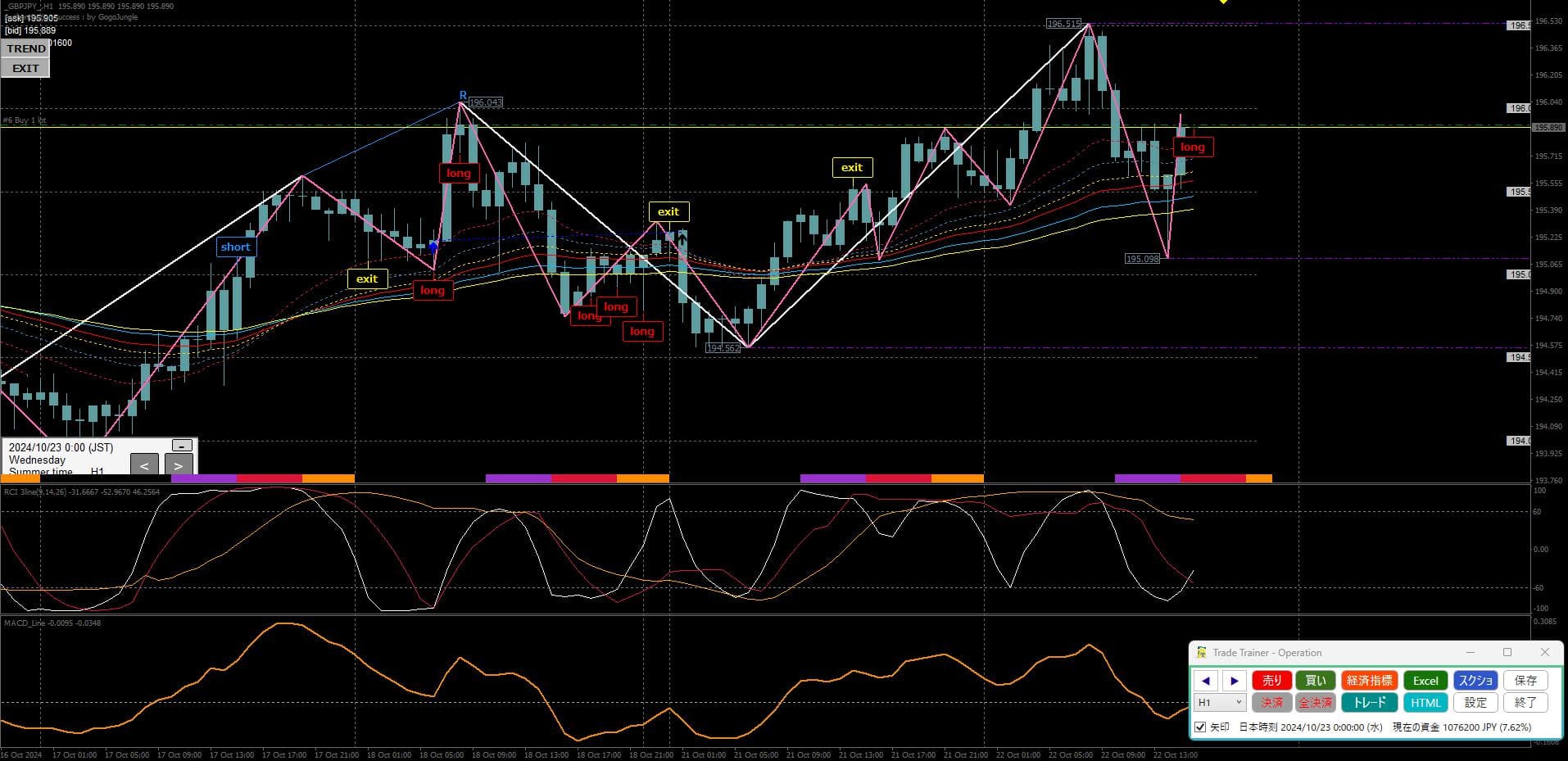
Task: Close all positions with 全決済
Action: (x=1315, y=703)
